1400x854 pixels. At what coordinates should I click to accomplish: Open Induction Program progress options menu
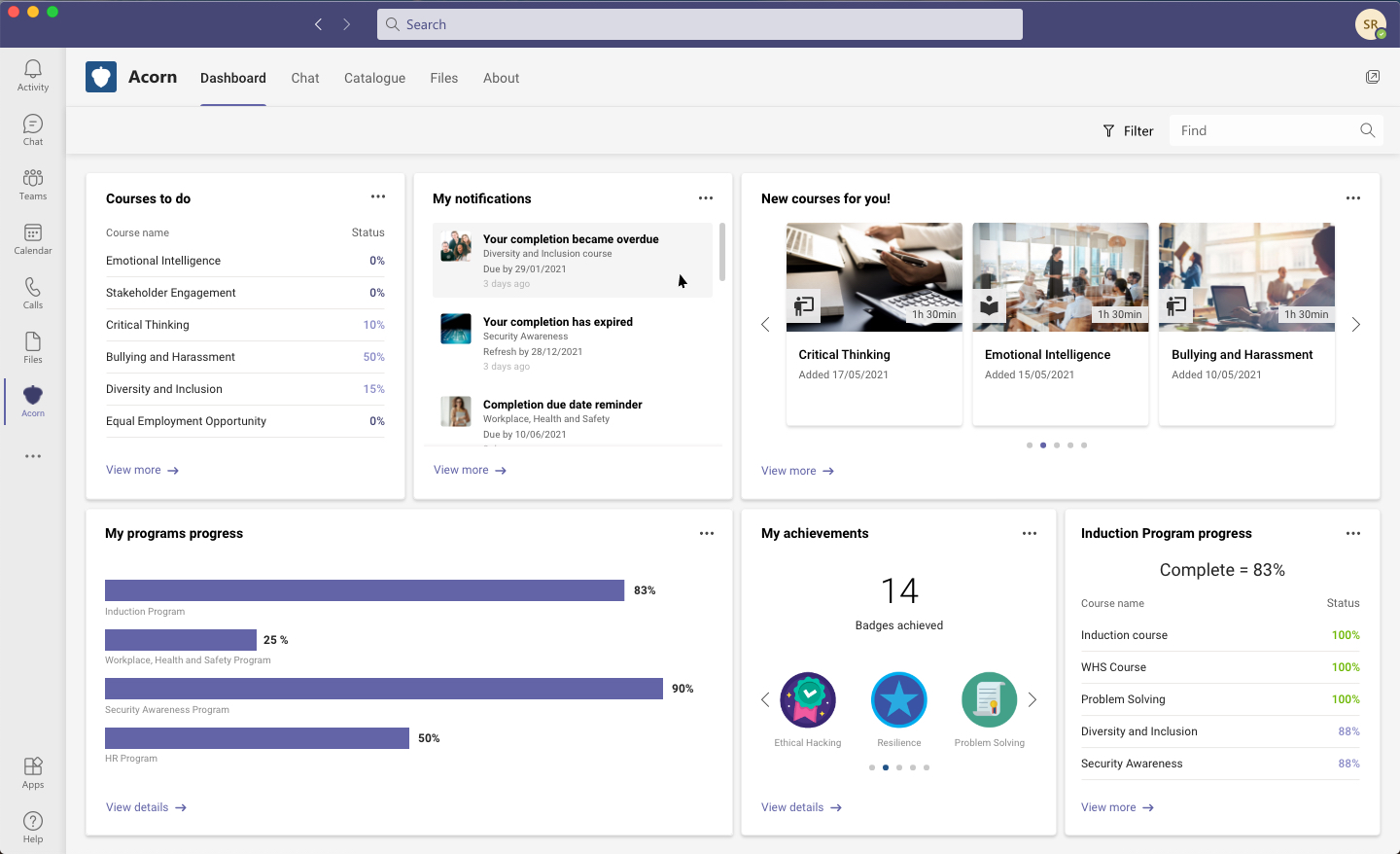pyautogui.click(x=1353, y=533)
